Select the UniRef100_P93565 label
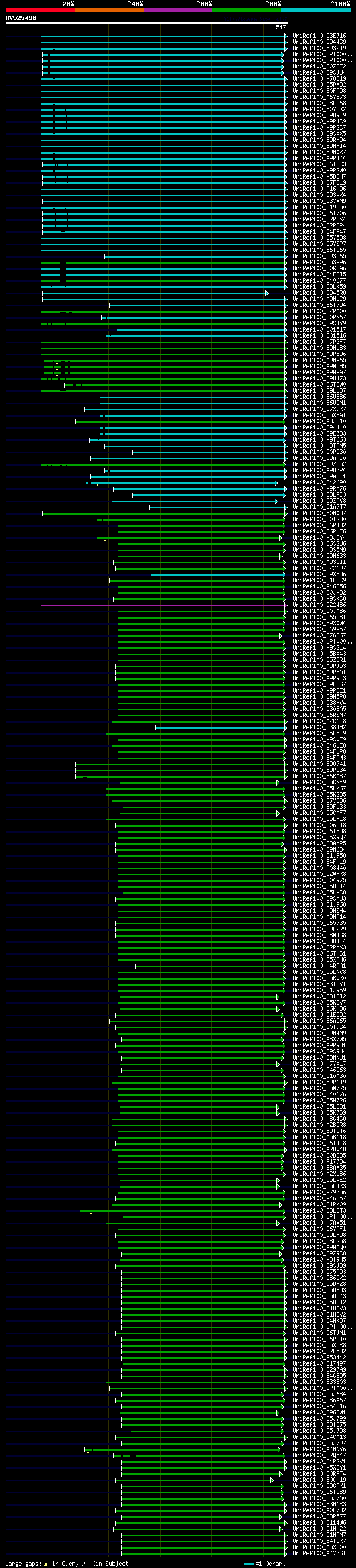Screen dimensions: 356x1568 [x=319, y=256]
